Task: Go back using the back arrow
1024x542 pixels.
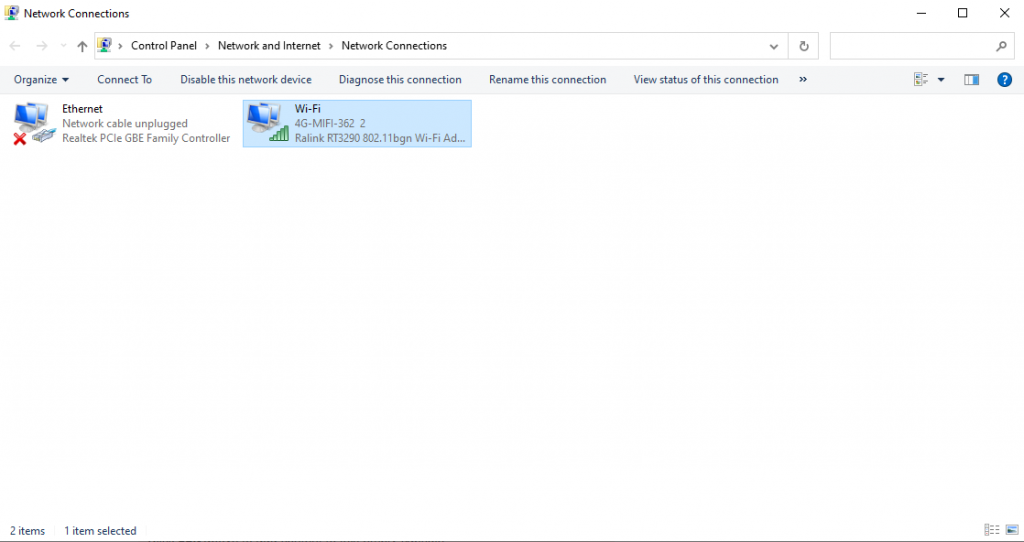Action: coord(15,46)
